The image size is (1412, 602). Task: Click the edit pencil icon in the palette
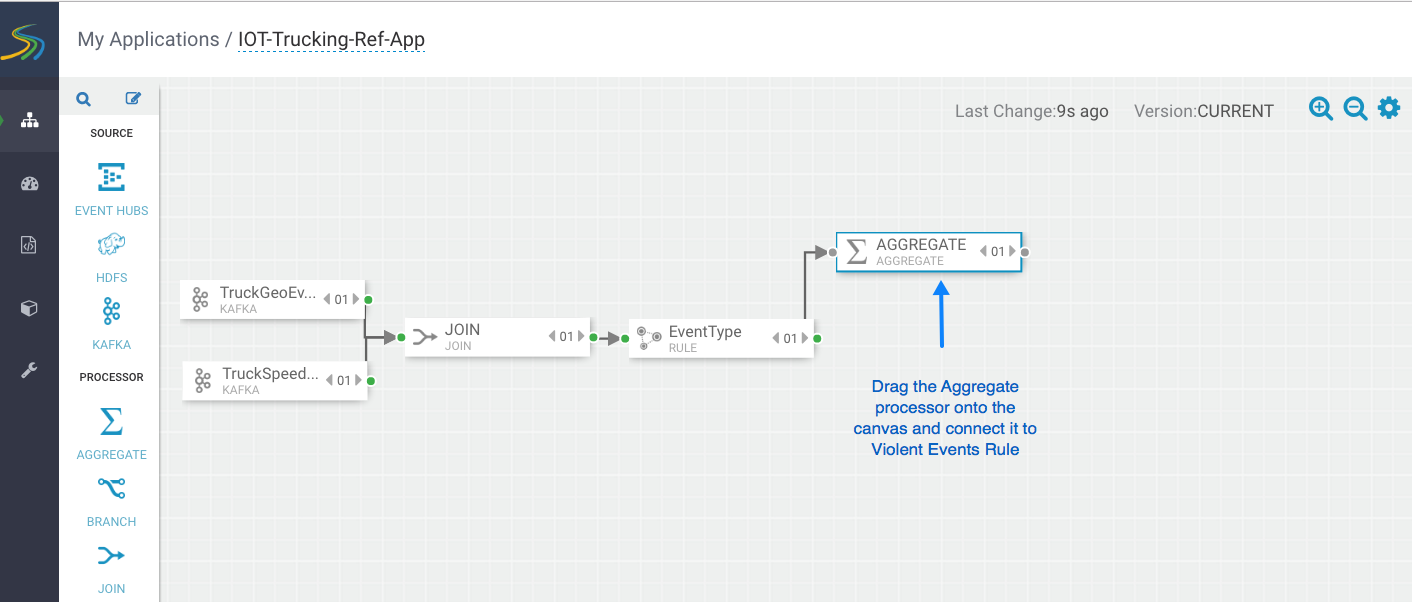[133, 99]
